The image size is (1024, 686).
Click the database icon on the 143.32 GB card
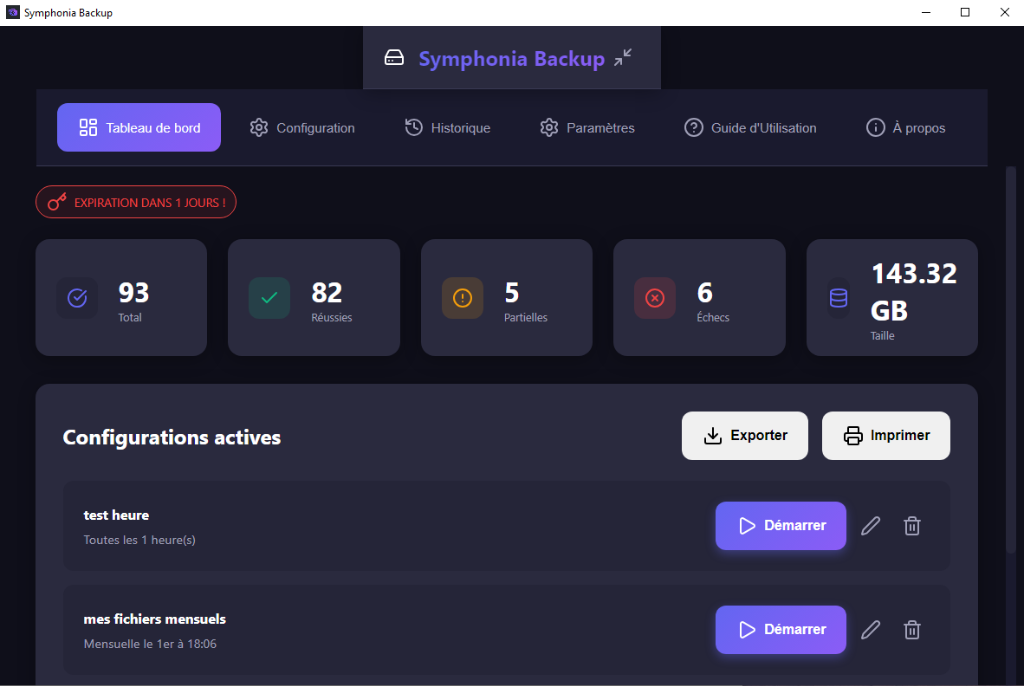pyautogui.click(x=838, y=297)
